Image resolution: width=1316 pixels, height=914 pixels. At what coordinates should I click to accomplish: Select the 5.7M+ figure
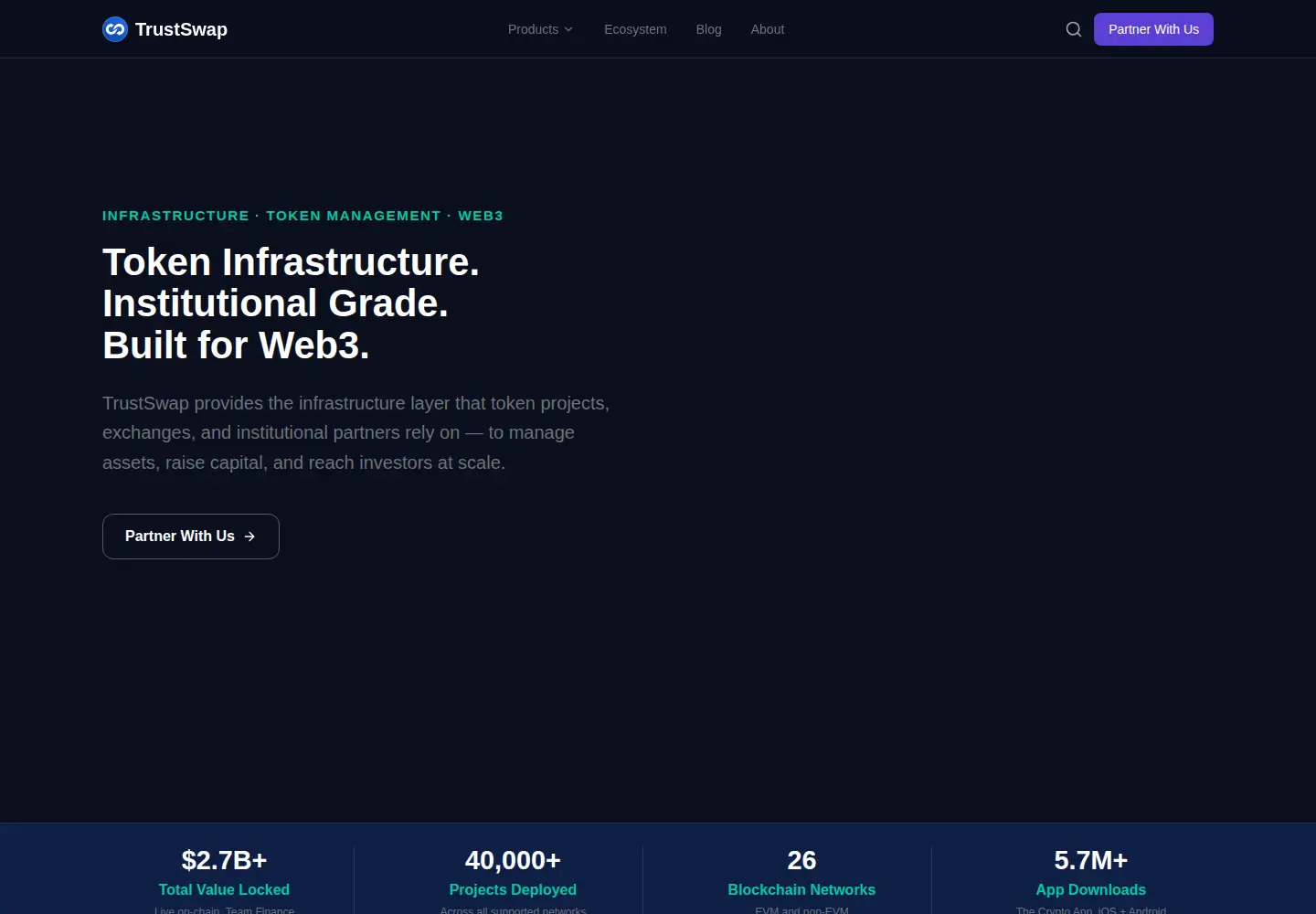pyautogui.click(x=1091, y=860)
